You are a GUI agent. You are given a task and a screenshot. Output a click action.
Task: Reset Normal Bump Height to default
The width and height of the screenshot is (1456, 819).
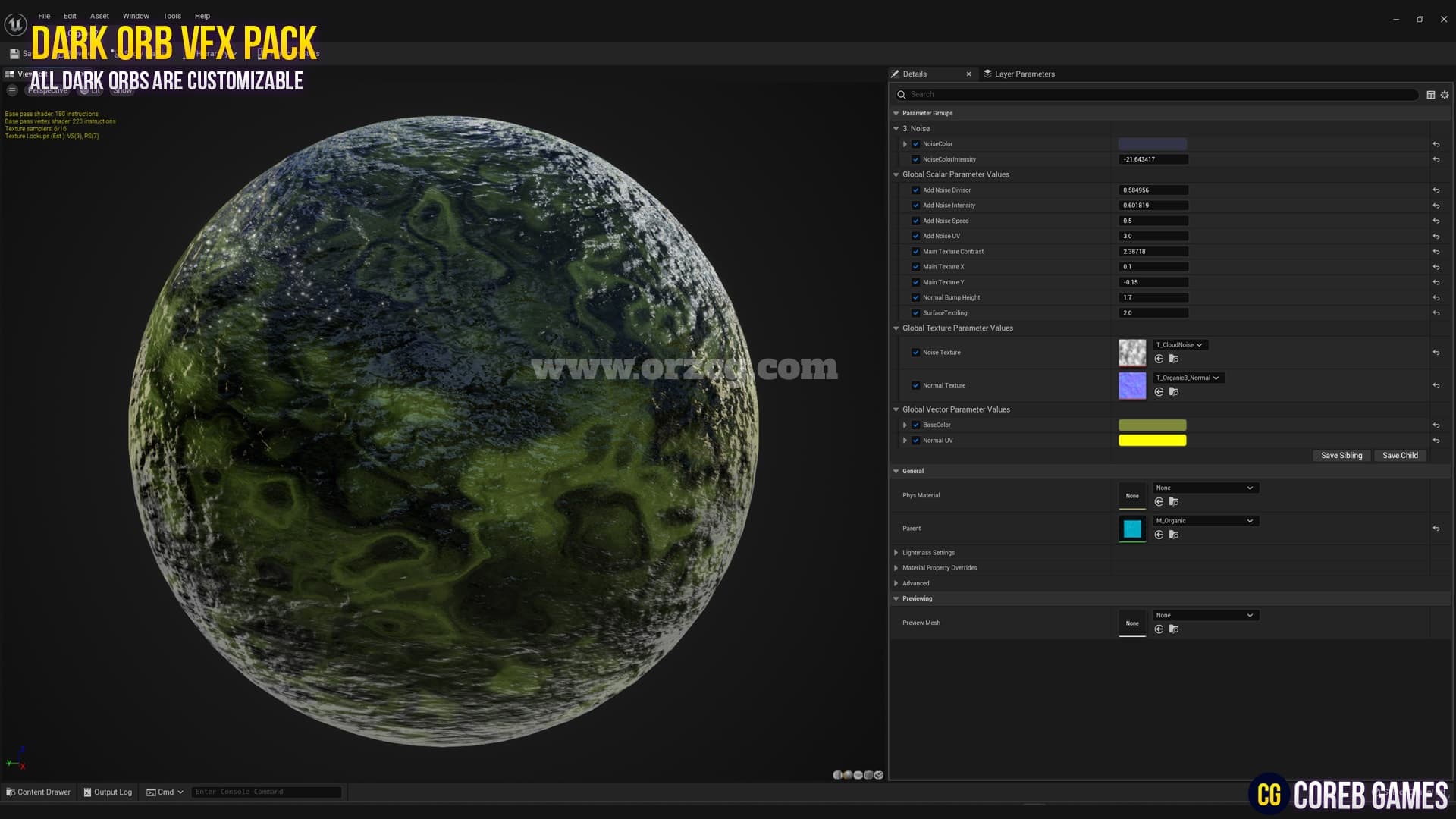pyautogui.click(x=1436, y=297)
